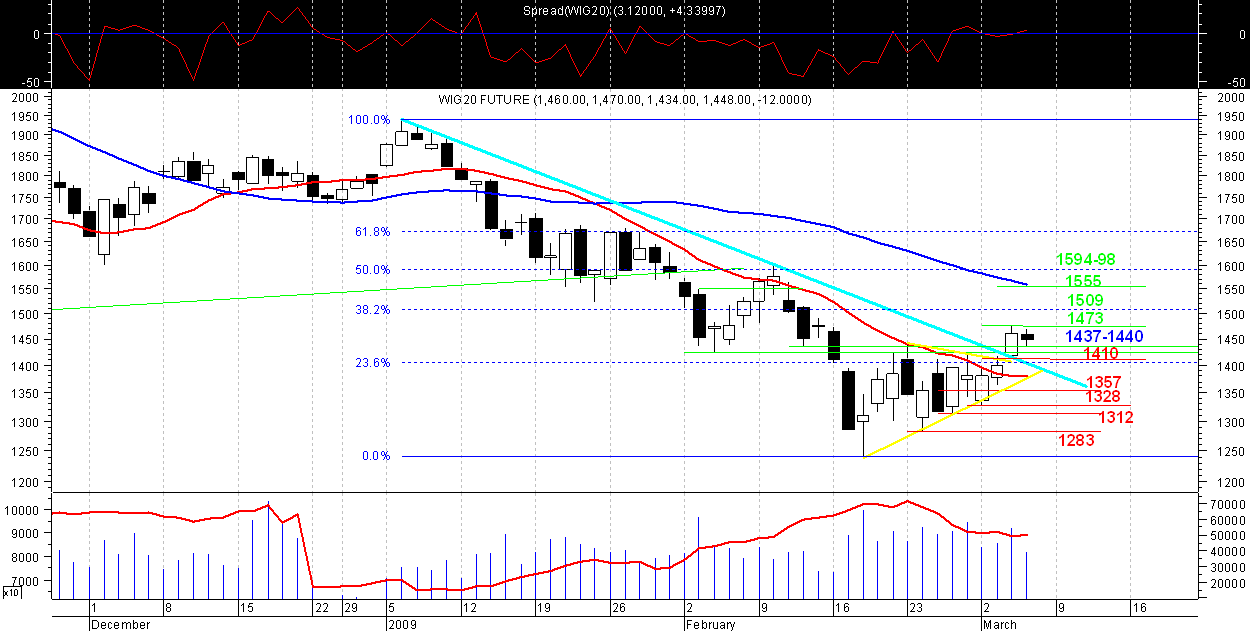Select the 38.2% retracement label

point(372,310)
